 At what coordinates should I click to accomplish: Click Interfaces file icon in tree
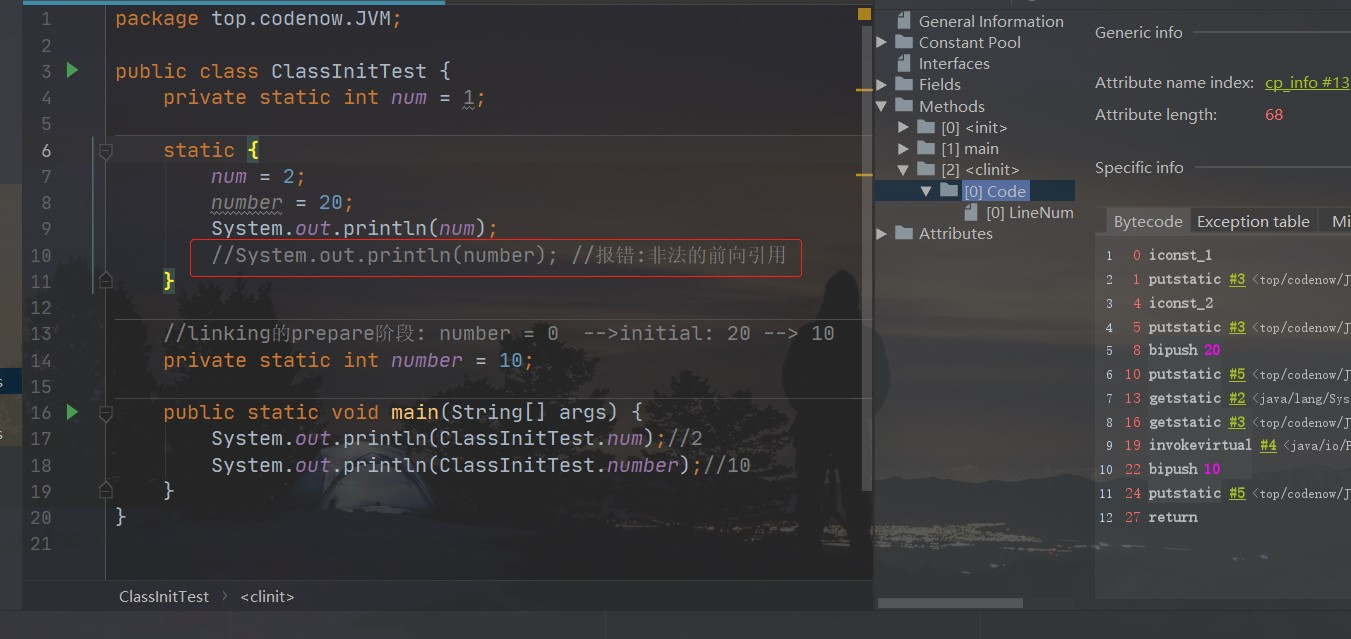click(905, 63)
